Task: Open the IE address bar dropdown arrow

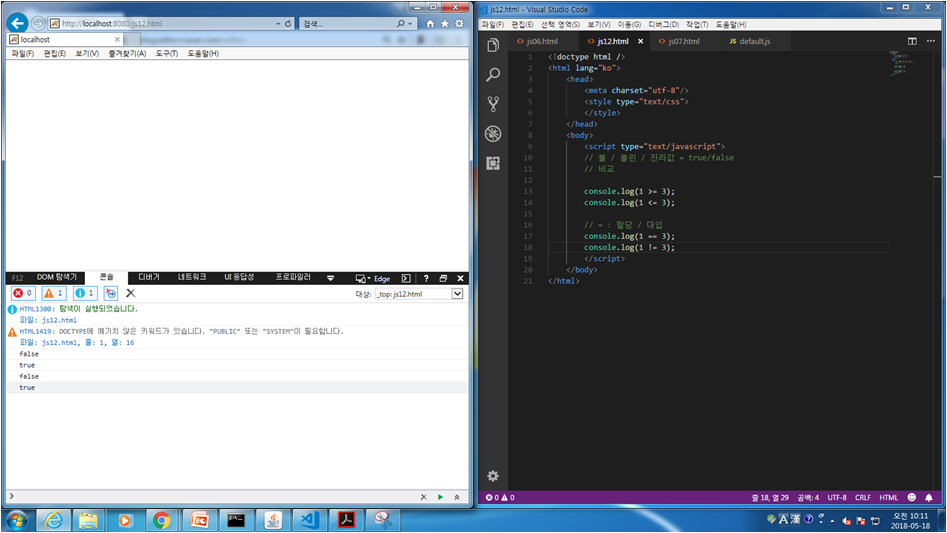Action: click(278, 24)
